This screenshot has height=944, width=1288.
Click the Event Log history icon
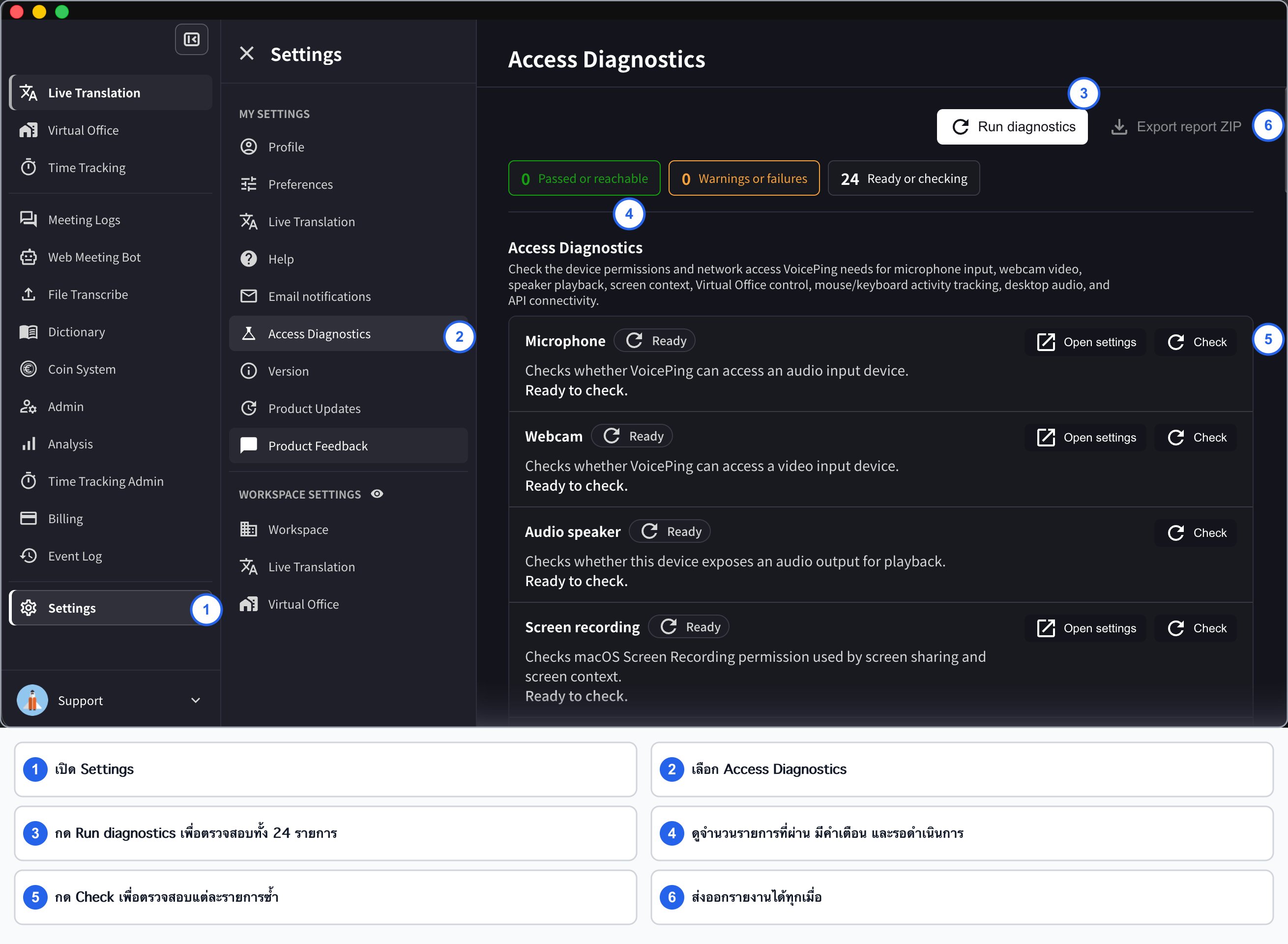pos(29,556)
